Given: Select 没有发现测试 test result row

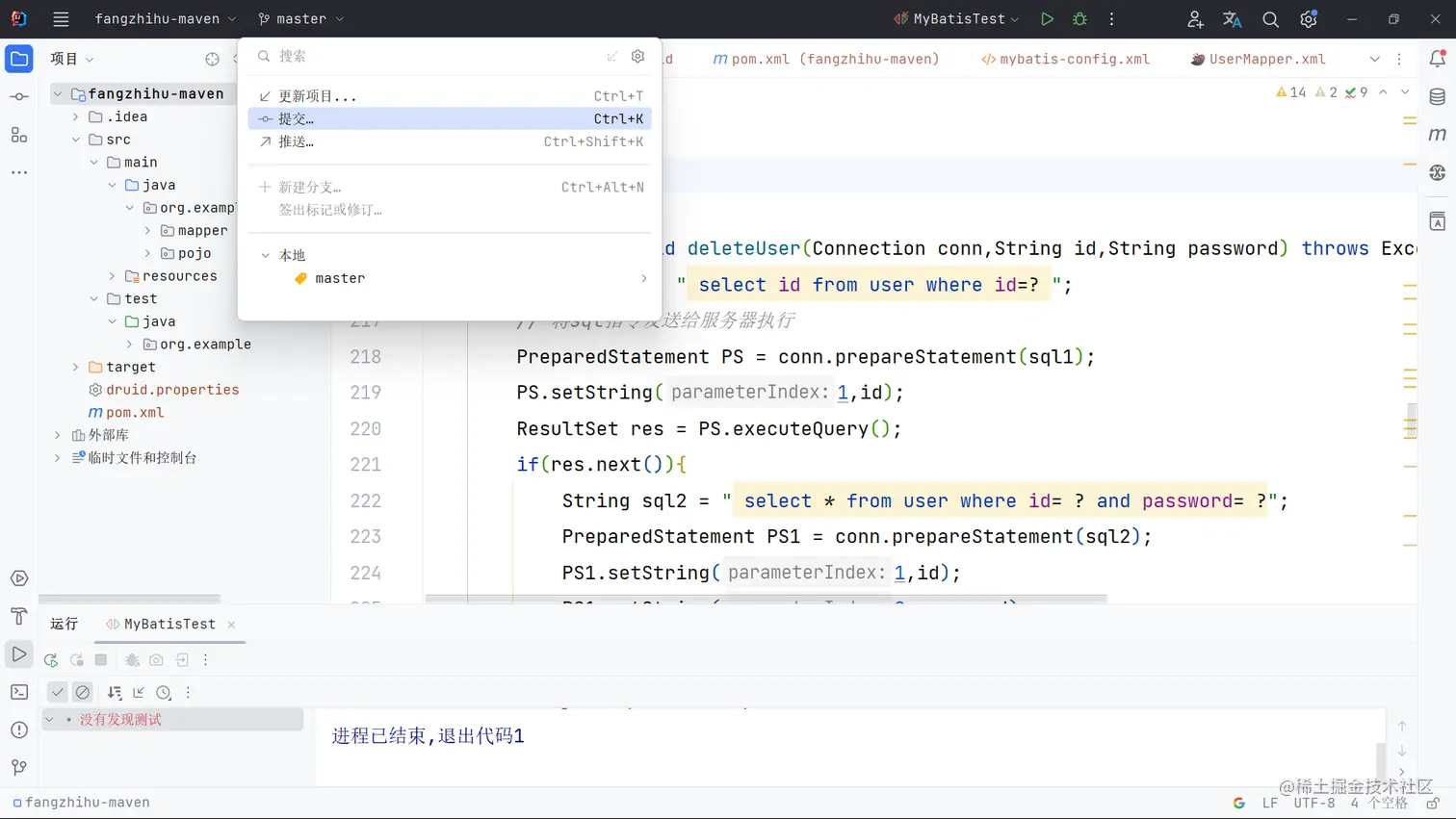Looking at the screenshot, I should pos(172,720).
